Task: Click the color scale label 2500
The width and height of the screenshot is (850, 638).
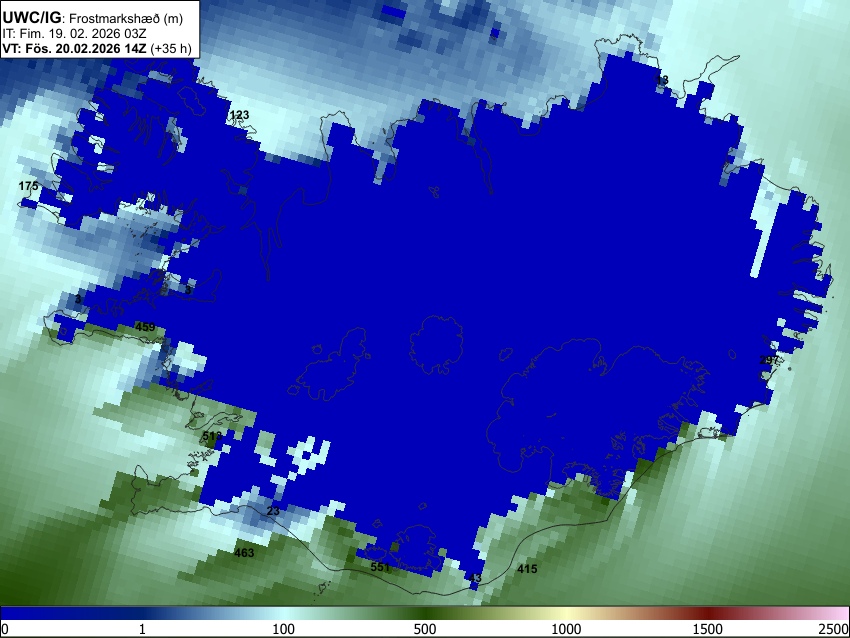Action: 834,629
